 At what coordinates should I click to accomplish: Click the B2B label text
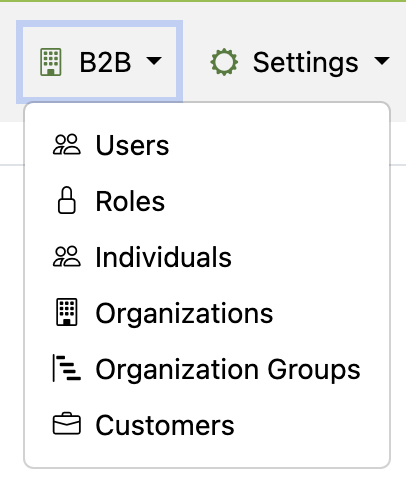click(x=105, y=62)
